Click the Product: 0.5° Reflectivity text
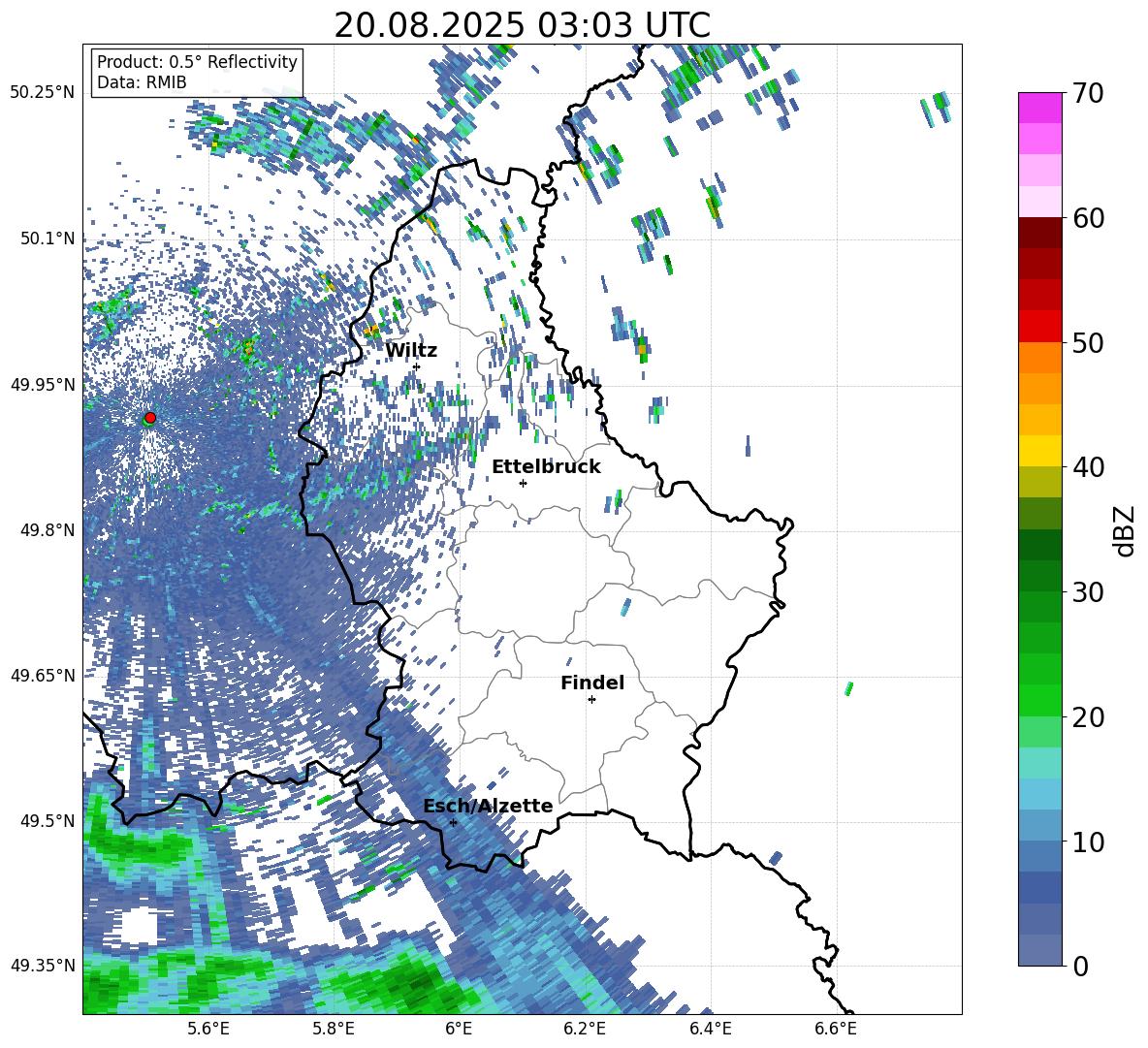 (197, 61)
